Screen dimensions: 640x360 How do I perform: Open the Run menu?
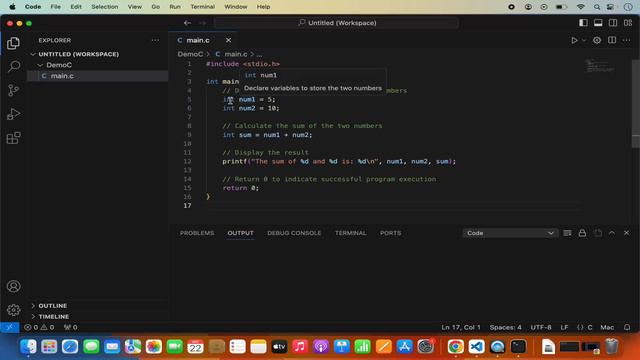click(x=175, y=7)
